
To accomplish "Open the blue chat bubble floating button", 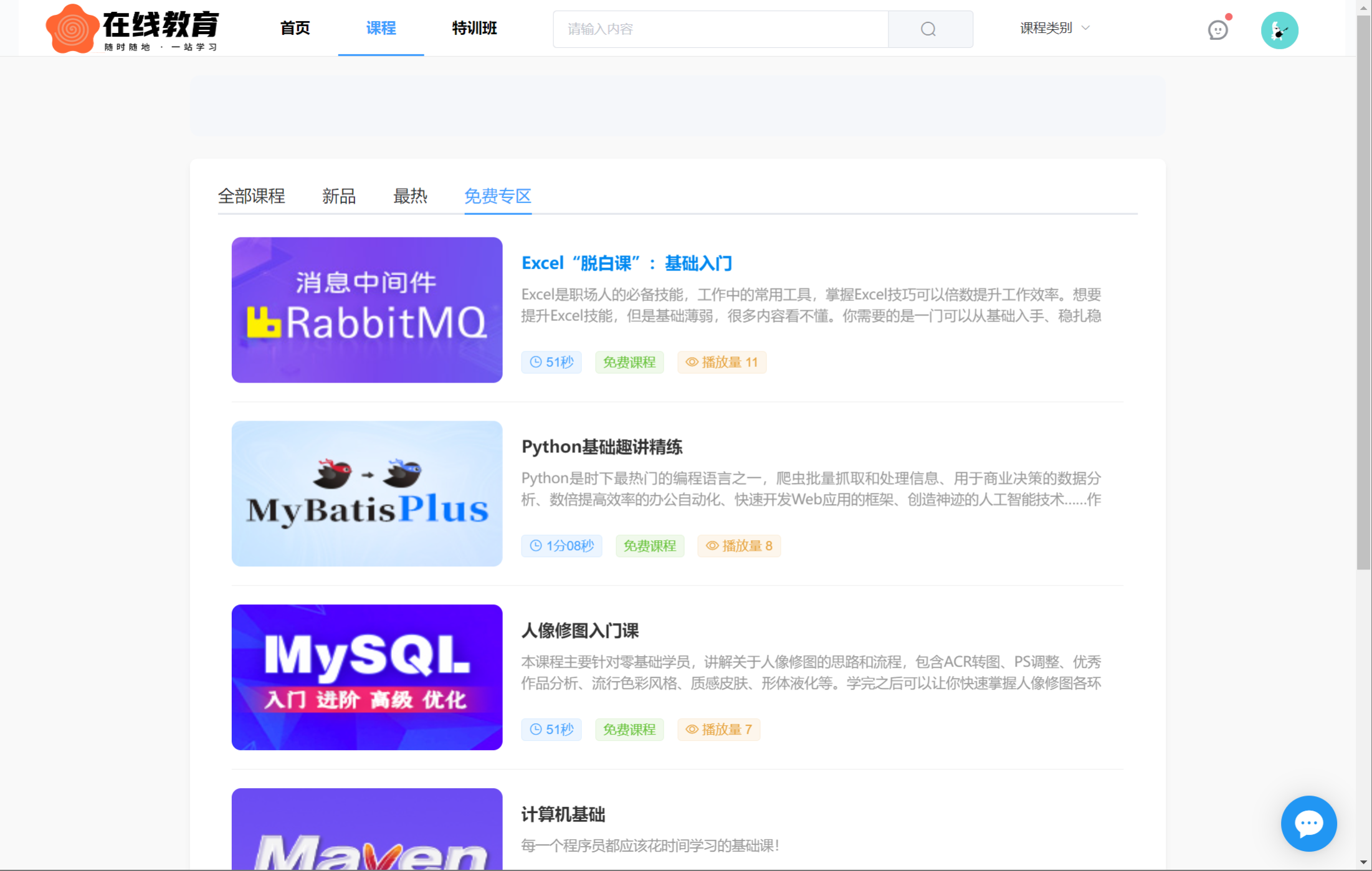I will tap(1308, 823).
